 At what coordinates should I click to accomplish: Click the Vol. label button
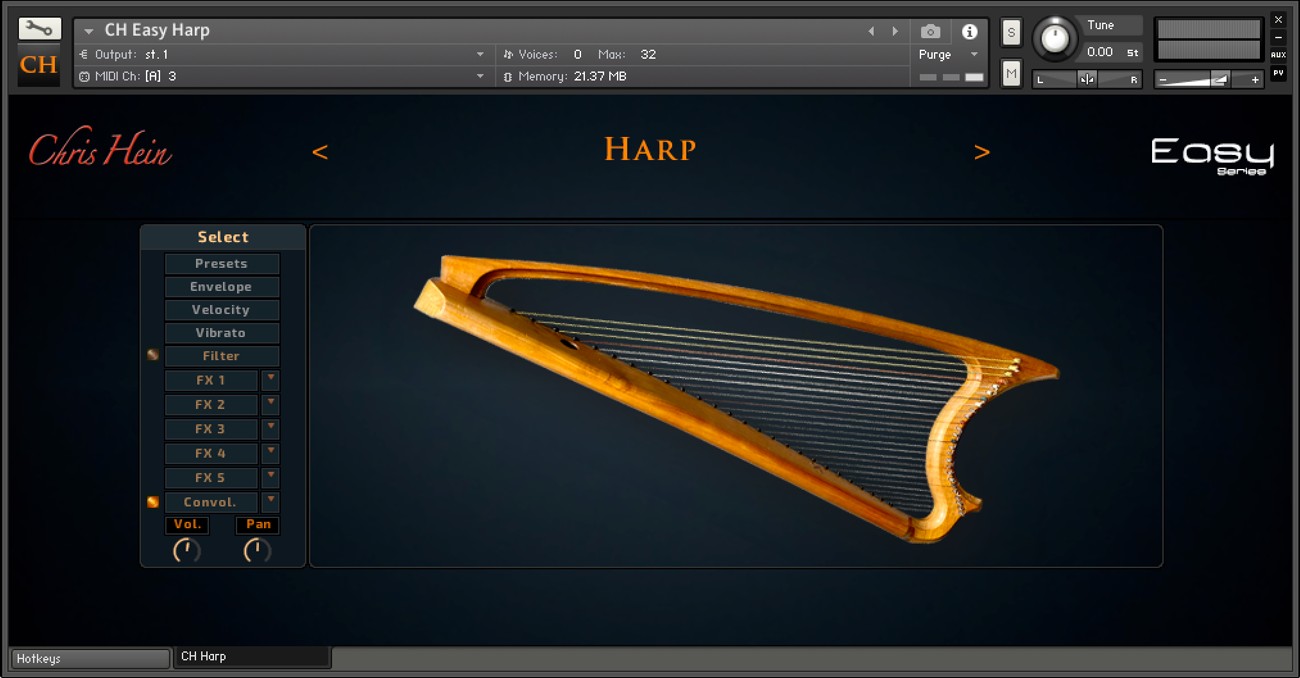(x=187, y=525)
